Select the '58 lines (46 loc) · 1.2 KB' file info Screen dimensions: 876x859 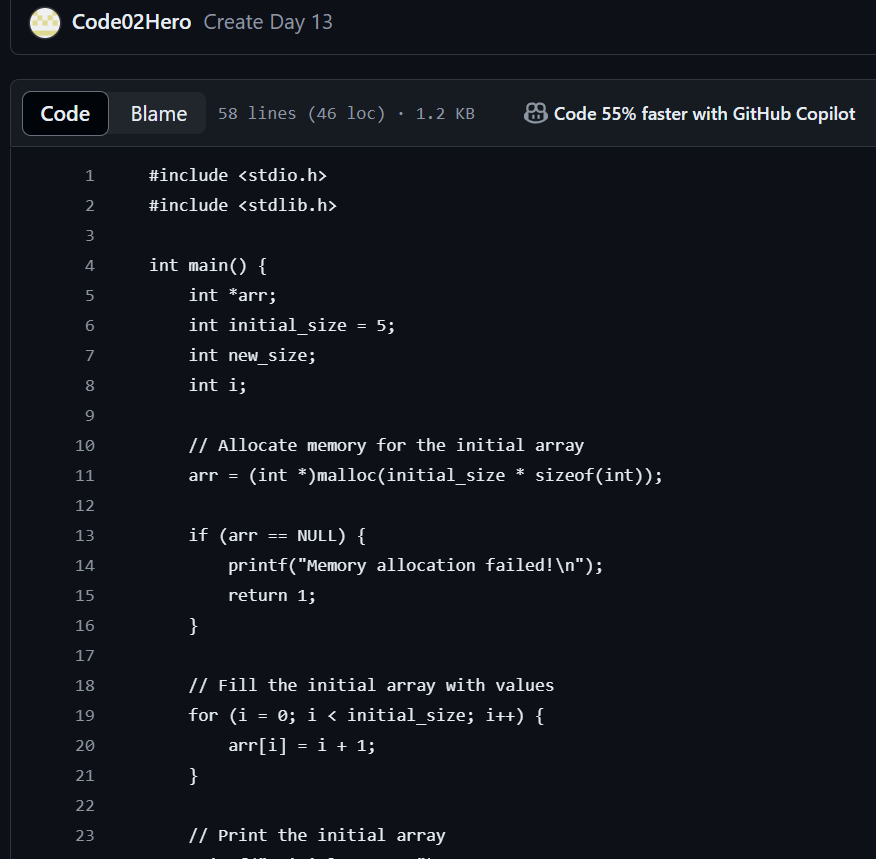coord(346,113)
